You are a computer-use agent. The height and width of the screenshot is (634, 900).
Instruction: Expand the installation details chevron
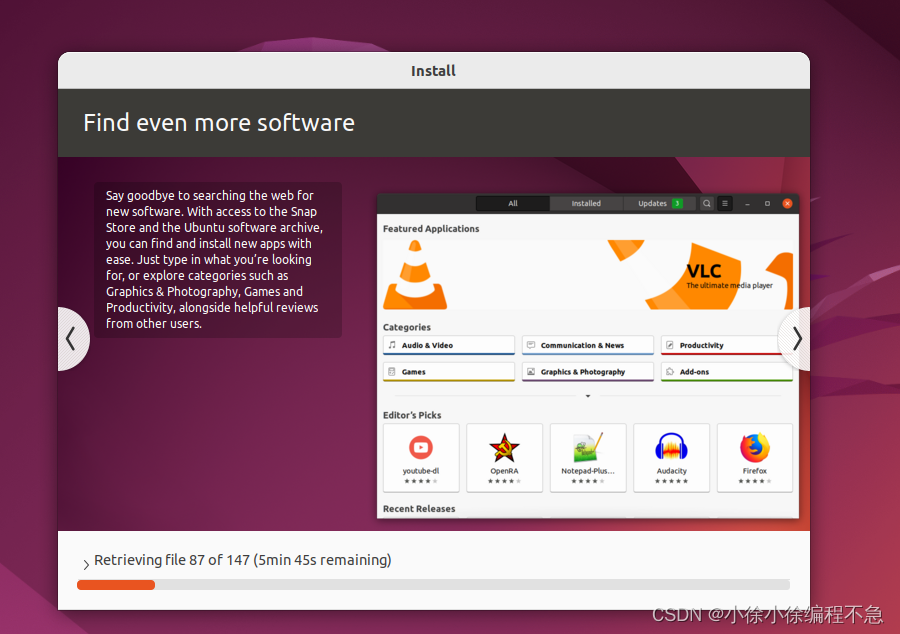pos(86,565)
